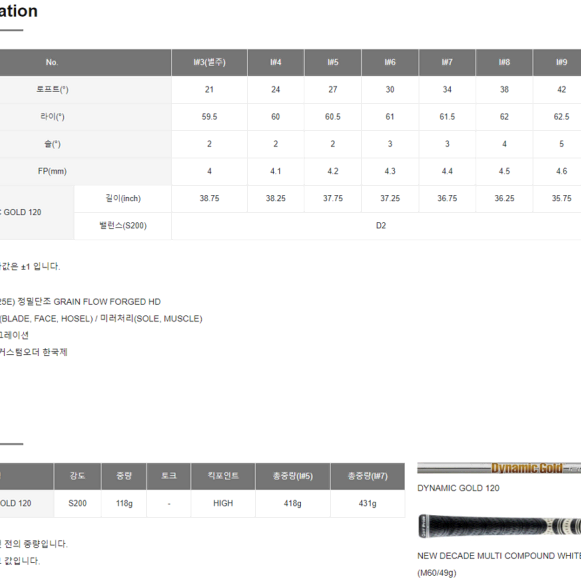Click loft value 24
This screenshot has width=581, height=581.
click(276, 89)
